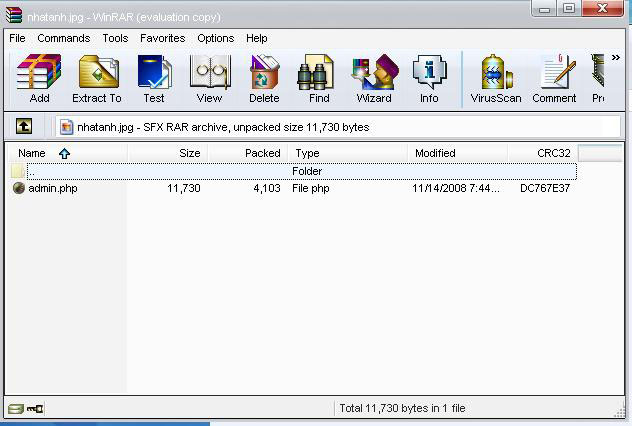
Task: Click the DC767E37 CRC32 value
Action: click(545, 188)
